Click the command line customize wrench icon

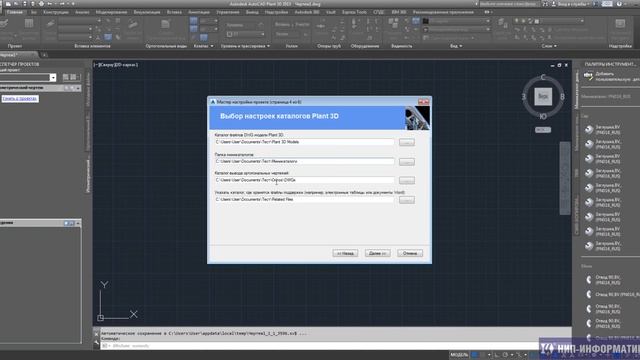pyautogui.click(x=96, y=343)
